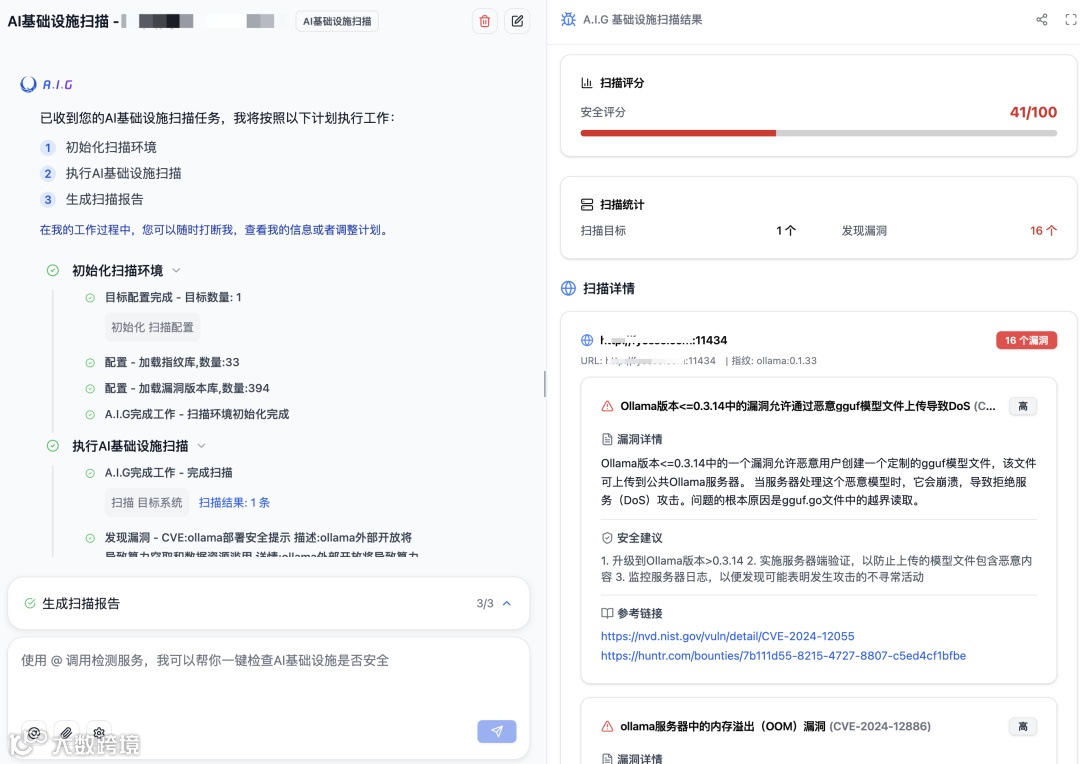Click the shield icon beside 安全建议
1080x764 pixels.
click(x=607, y=537)
